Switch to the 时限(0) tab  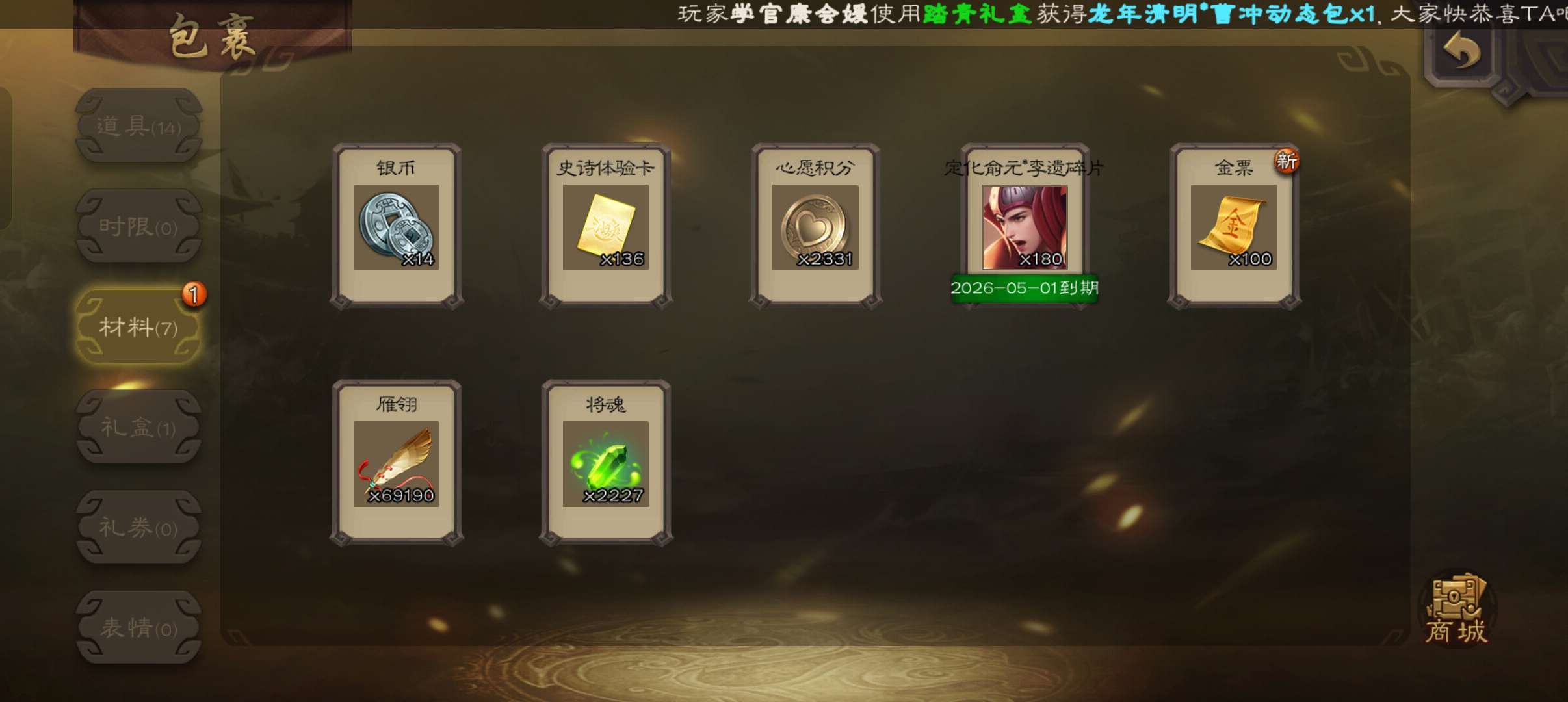138,227
